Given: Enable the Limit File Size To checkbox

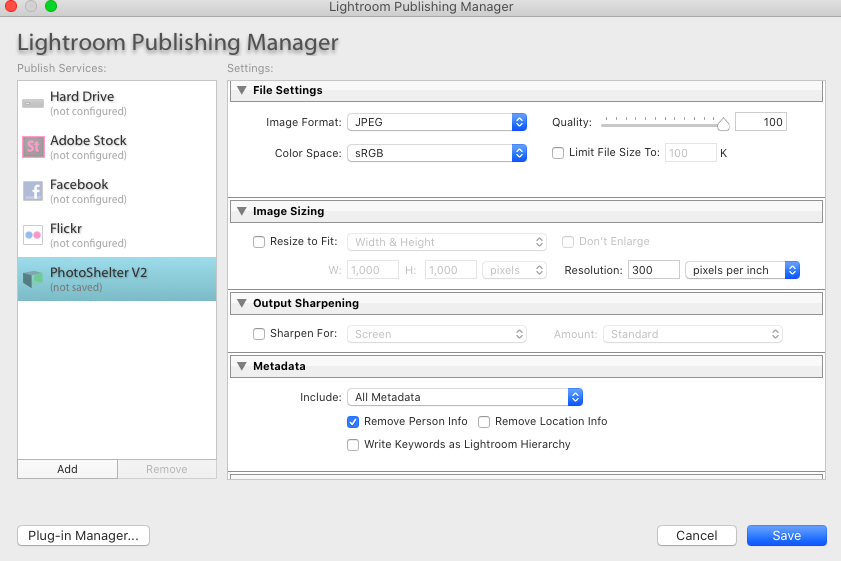Looking at the screenshot, I should [x=559, y=153].
